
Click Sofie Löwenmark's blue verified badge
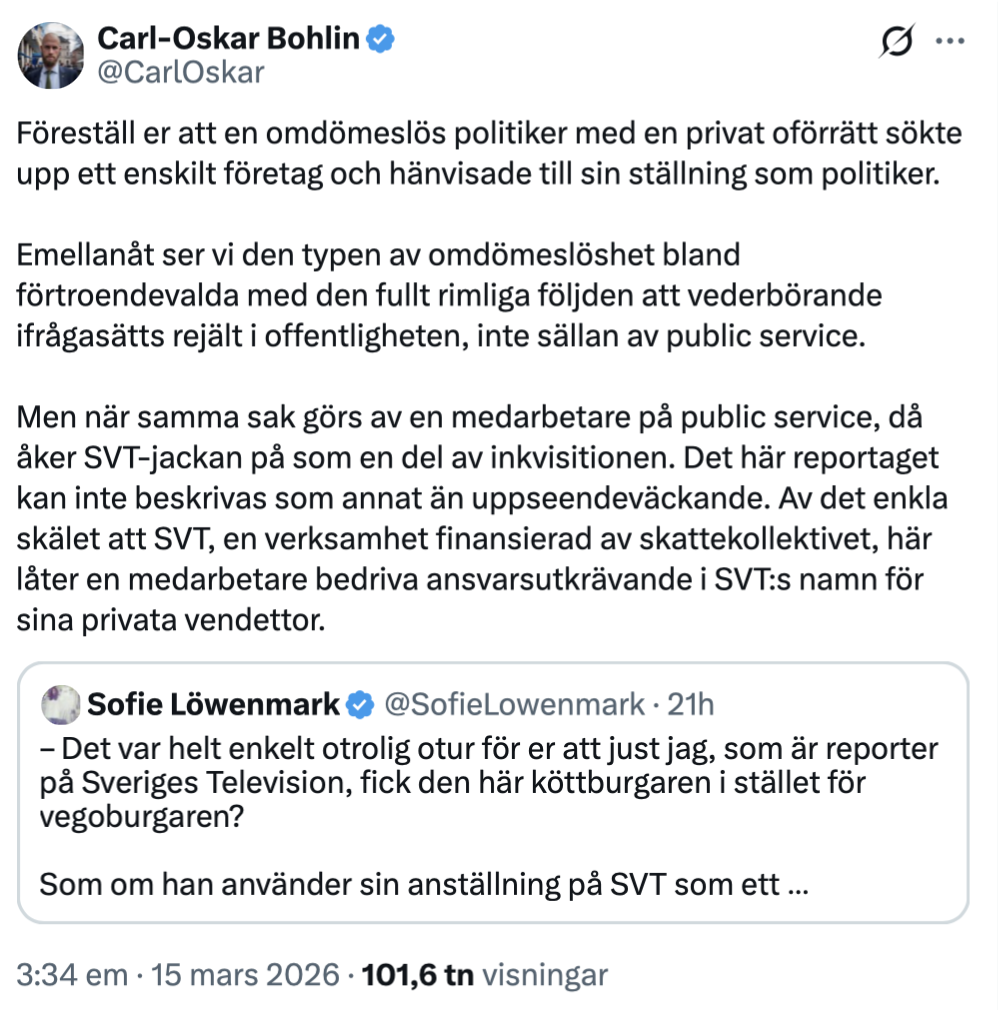359,705
